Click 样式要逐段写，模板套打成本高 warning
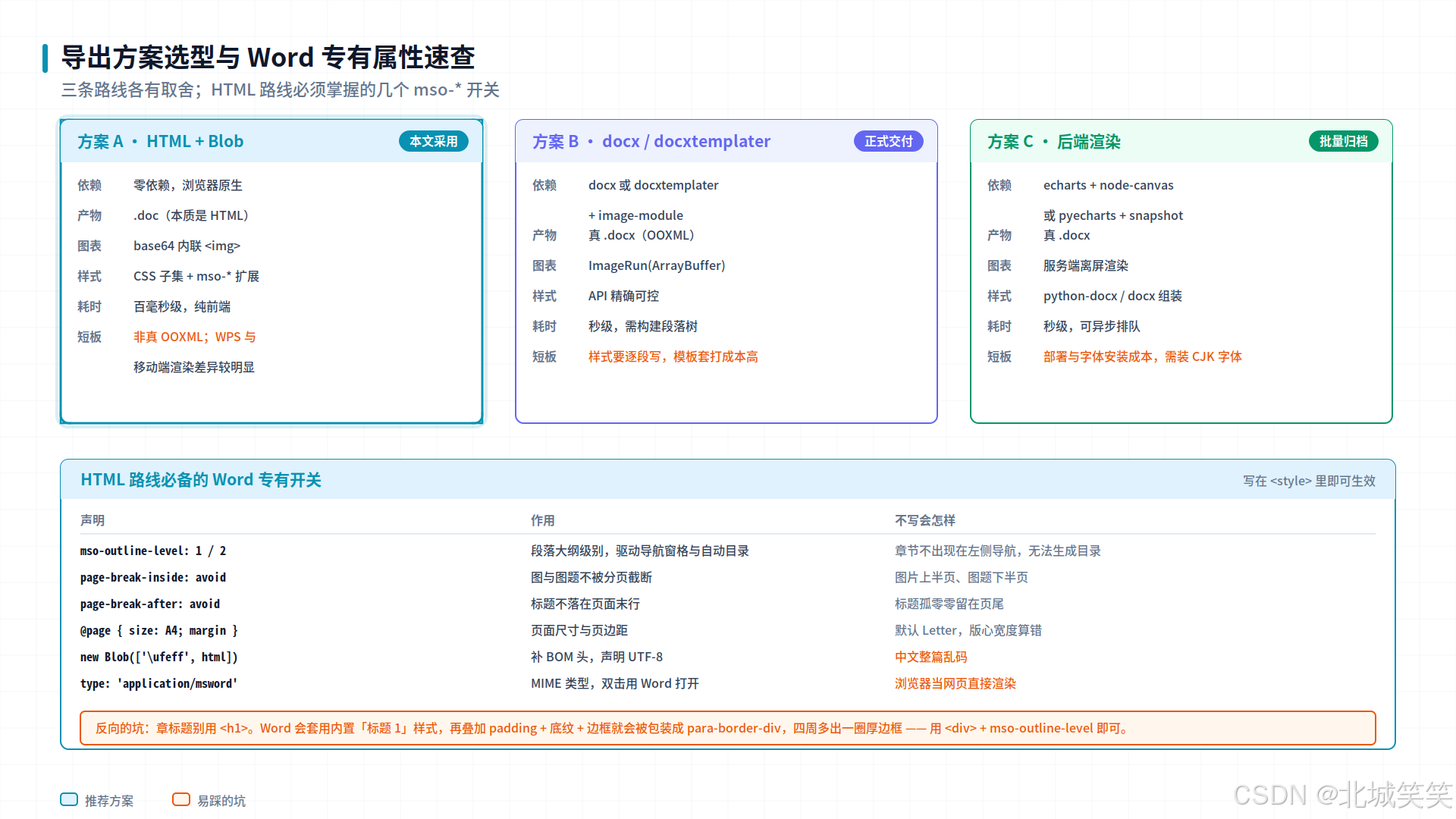Screen dimensions: 1456x819 pyautogui.click(x=673, y=356)
